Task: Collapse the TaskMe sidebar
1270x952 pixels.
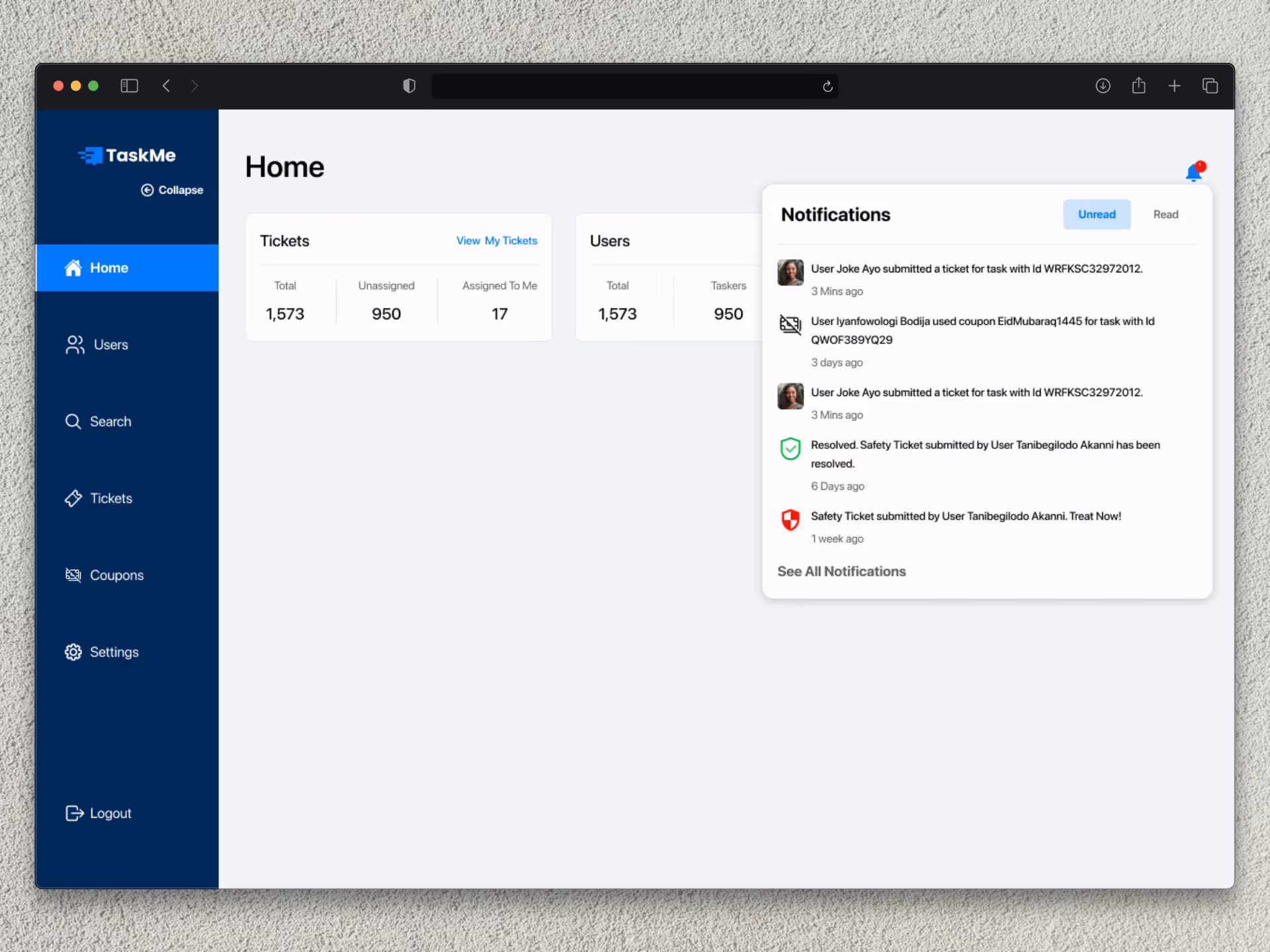Action: pyautogui.click(x=172, y=190)
